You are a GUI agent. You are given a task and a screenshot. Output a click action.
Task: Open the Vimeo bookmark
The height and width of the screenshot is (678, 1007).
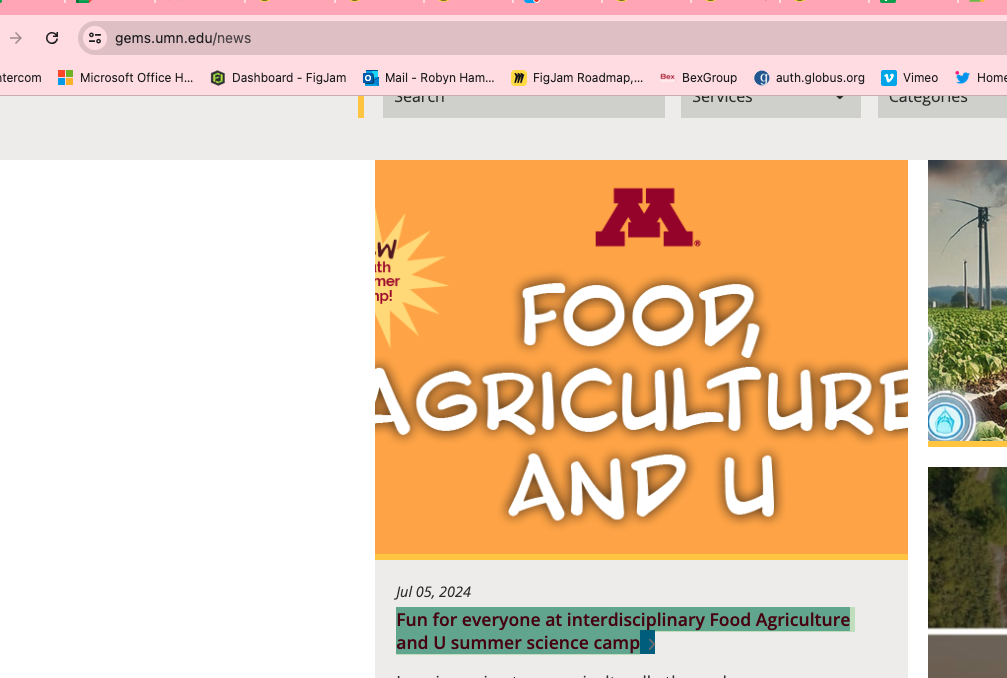[909, 77]
